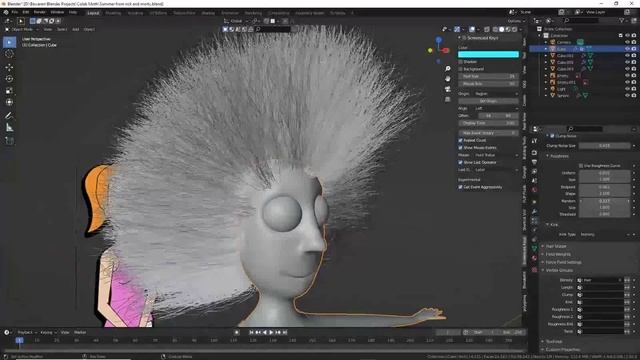Screen dimensions: 640x360
Task: Click the Font Size slider field
Action: [x=488, y=76]
